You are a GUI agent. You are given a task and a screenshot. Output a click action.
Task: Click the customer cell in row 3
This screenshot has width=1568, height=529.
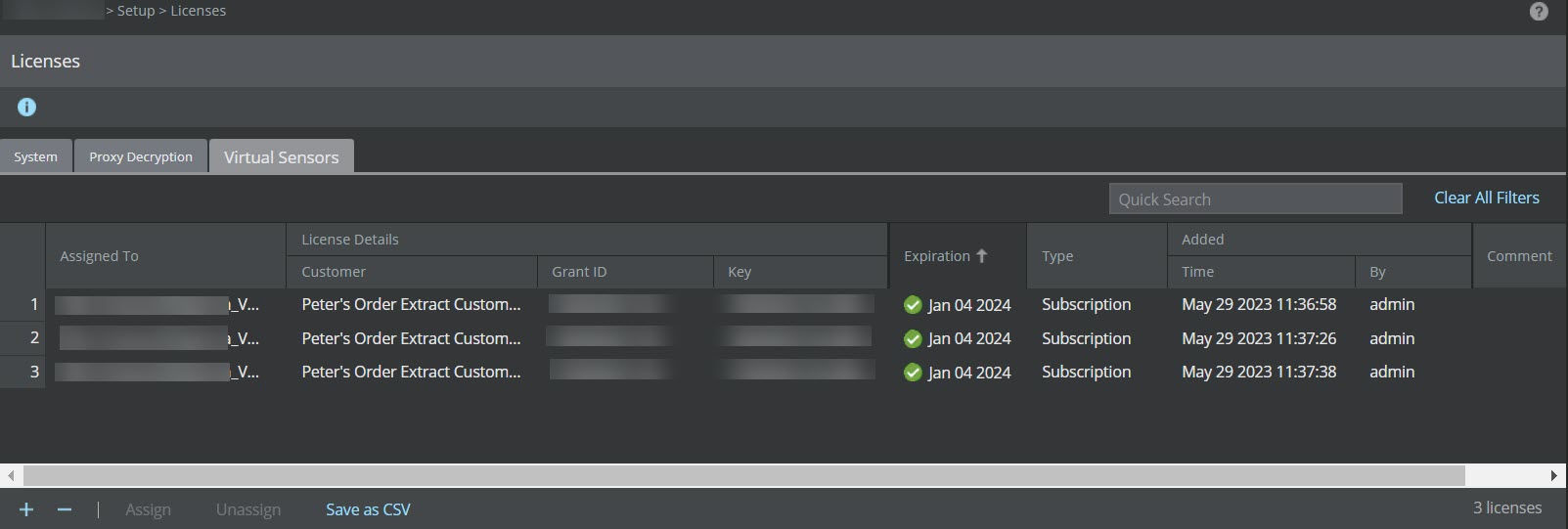411,372
